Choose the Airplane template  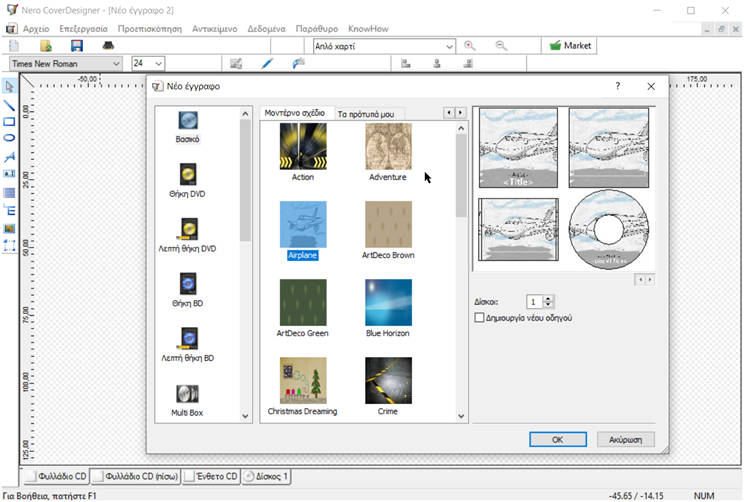pos(303,224)
